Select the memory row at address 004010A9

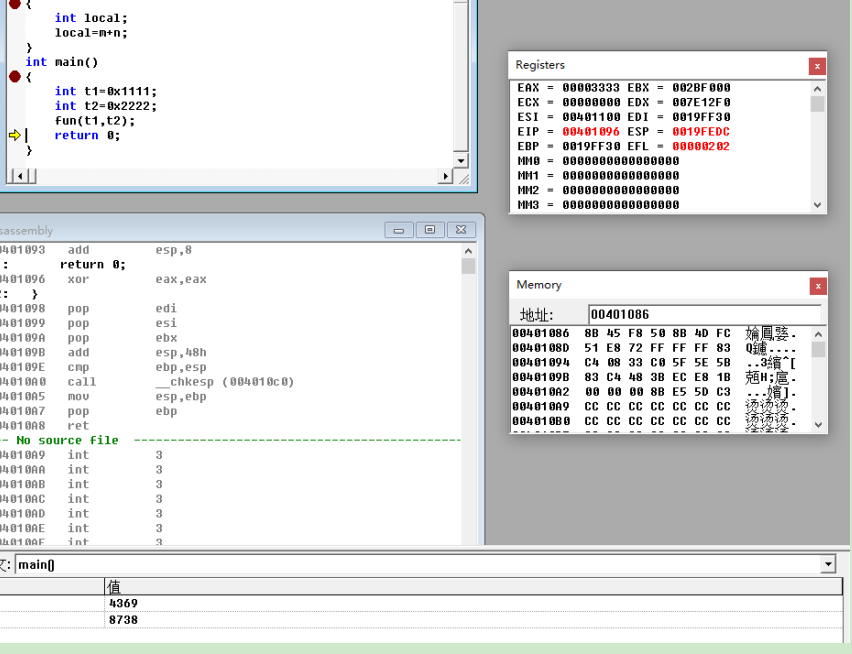tap(654, 407)
